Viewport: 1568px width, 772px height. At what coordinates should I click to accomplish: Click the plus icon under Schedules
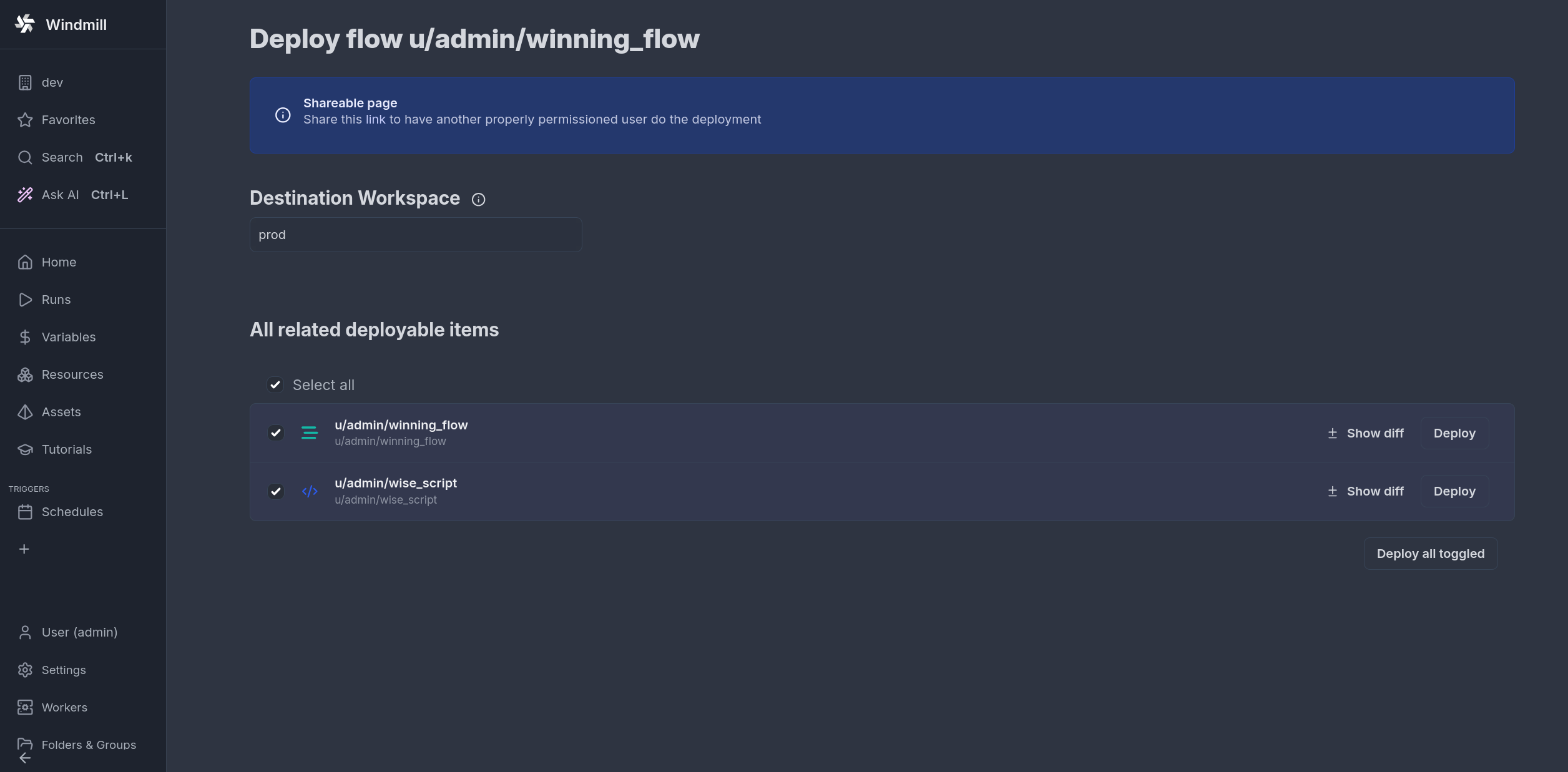(x=24, y=549)
